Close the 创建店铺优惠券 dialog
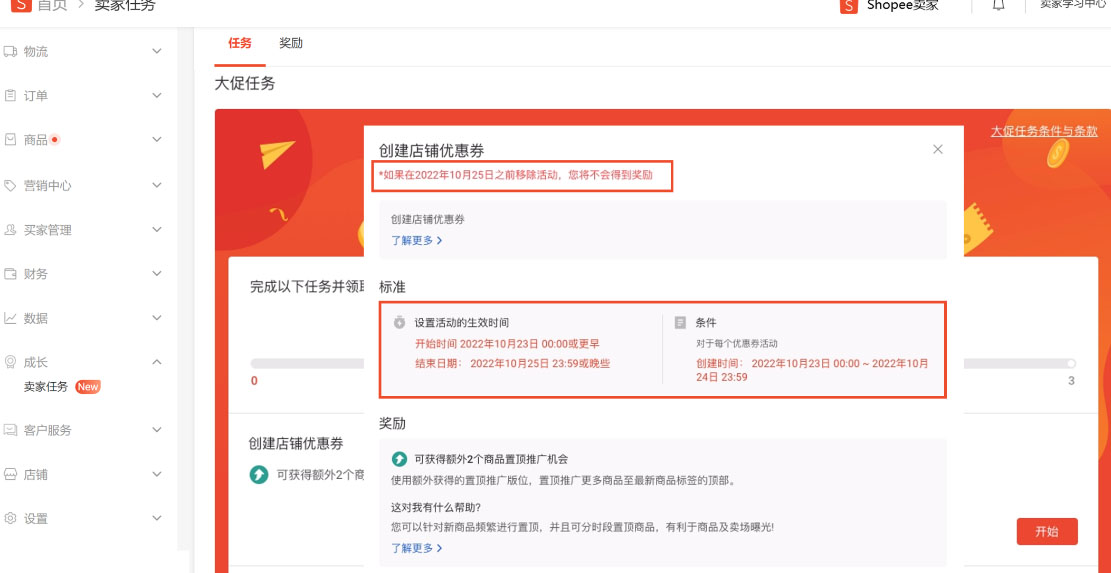1111x573 pixels. coord(937,150)
